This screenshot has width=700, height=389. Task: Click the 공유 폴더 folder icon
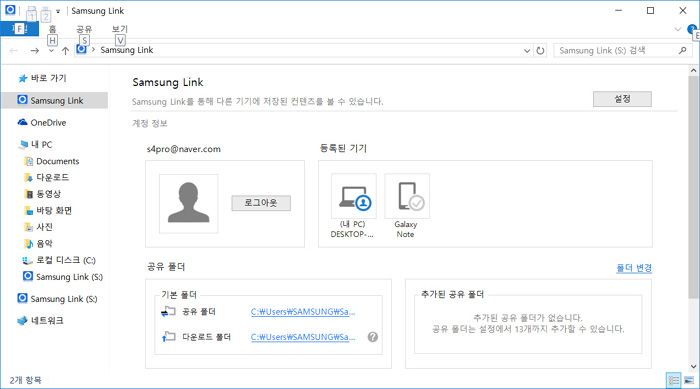tap(168, 311)
